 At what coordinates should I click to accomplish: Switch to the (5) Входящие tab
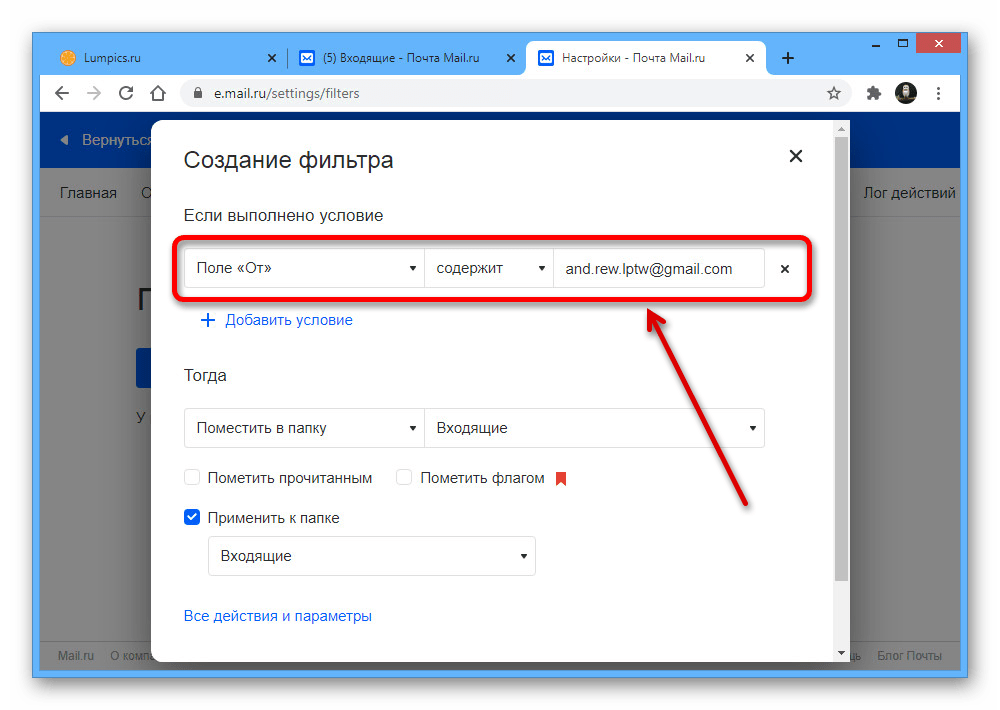[x=406, y=58]
